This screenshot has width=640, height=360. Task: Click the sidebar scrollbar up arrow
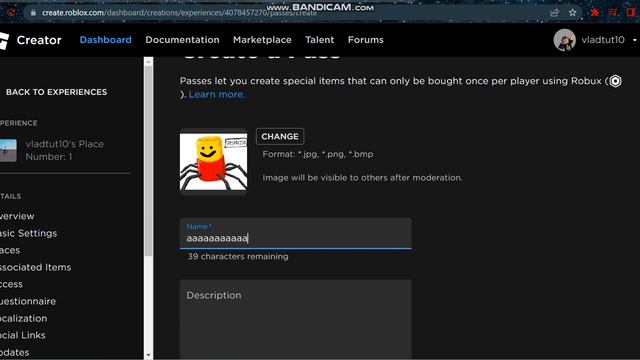149,62
